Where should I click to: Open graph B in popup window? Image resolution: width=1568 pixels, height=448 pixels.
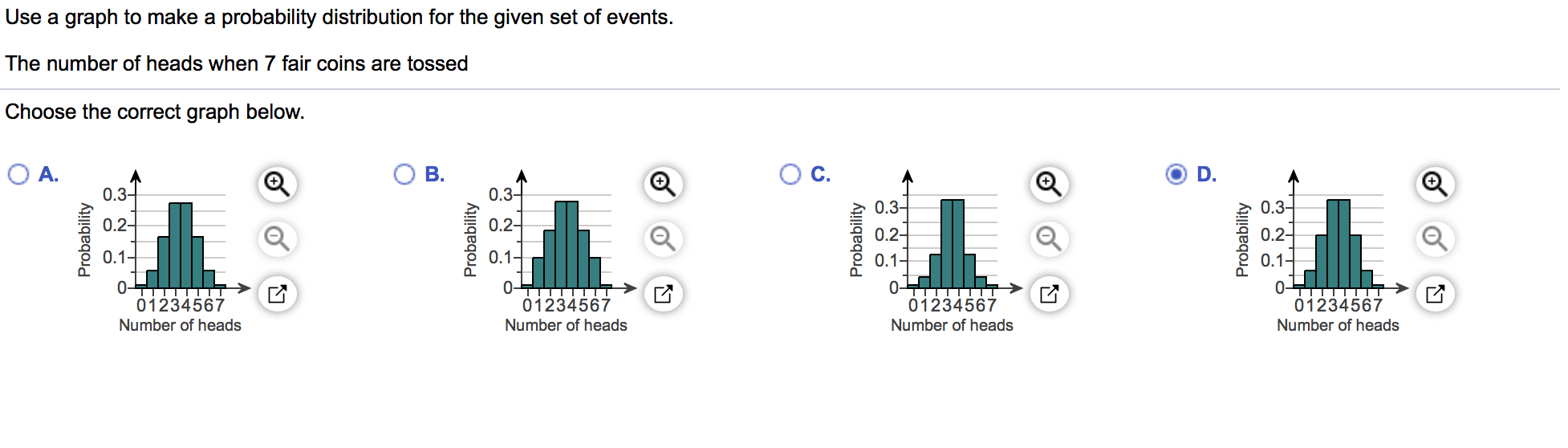coord(663,294)
